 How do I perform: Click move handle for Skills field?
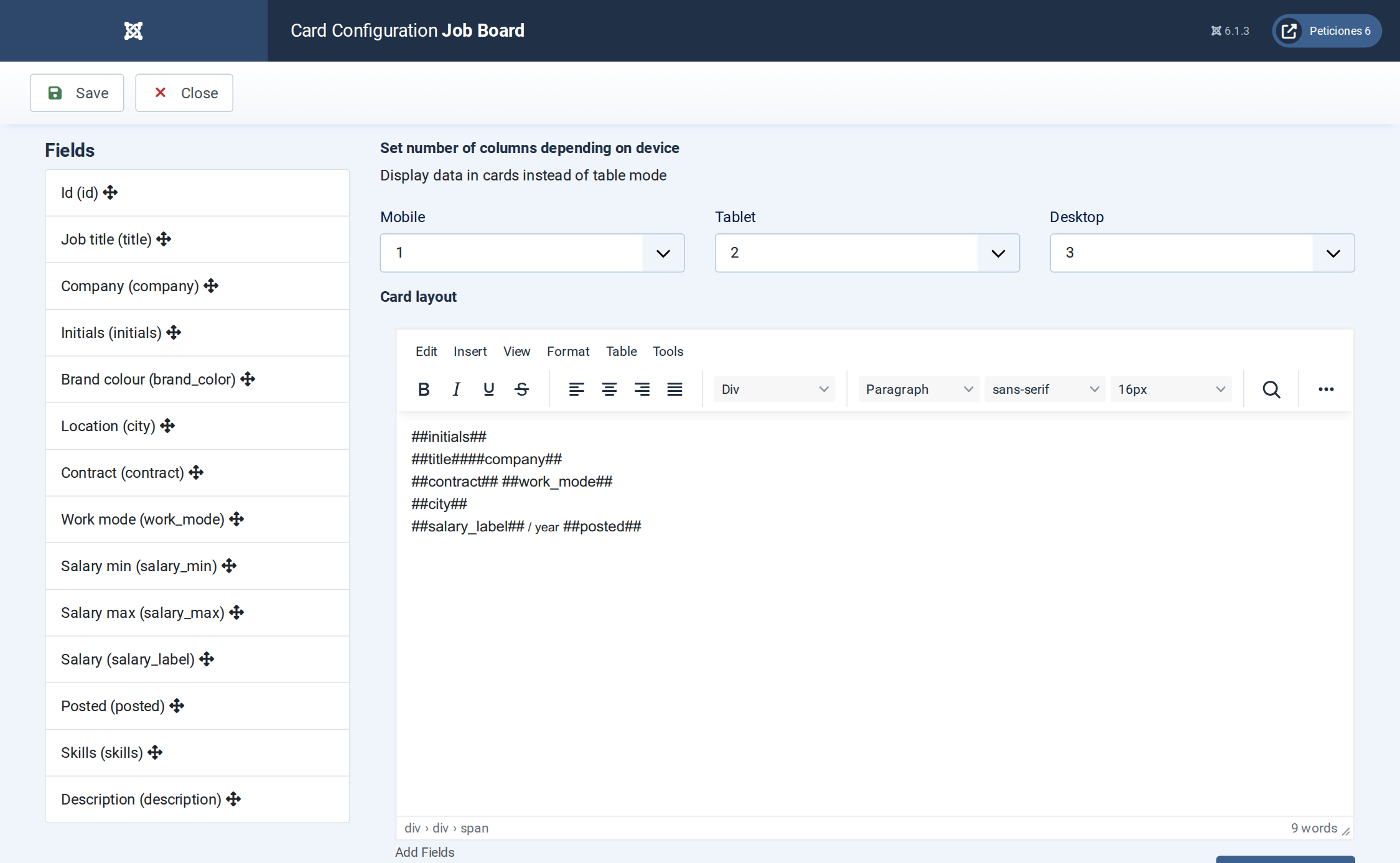(155, 753)
